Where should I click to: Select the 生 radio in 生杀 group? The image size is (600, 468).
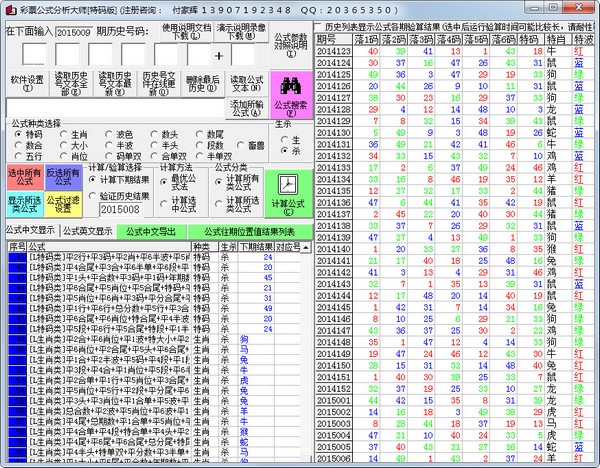pos(284,139)
